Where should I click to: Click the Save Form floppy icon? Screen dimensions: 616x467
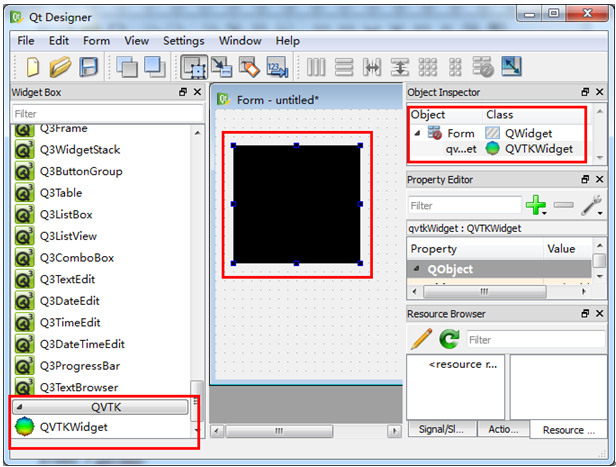(x=89, y=67)
